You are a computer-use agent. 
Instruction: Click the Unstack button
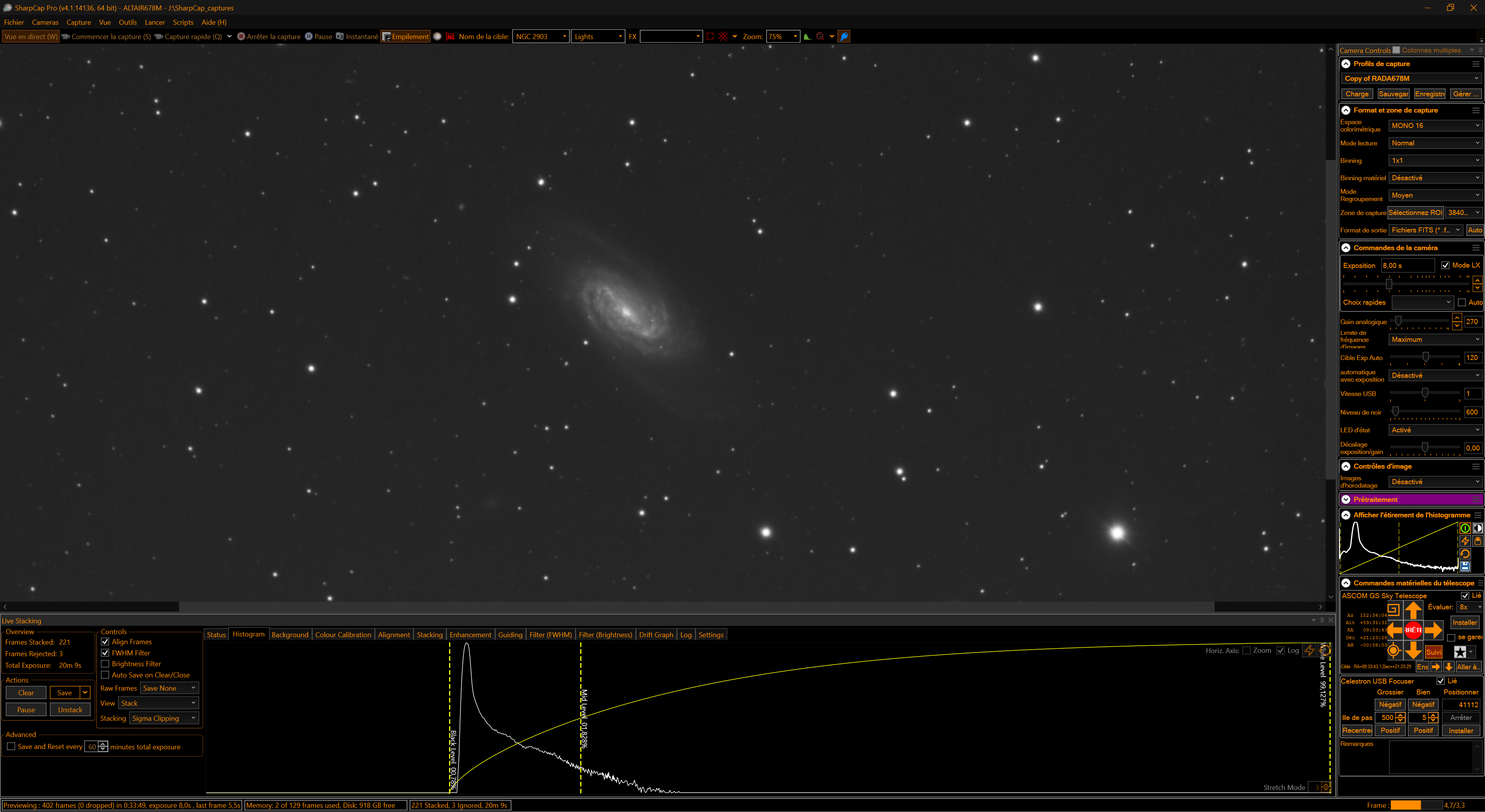(70, 710)
